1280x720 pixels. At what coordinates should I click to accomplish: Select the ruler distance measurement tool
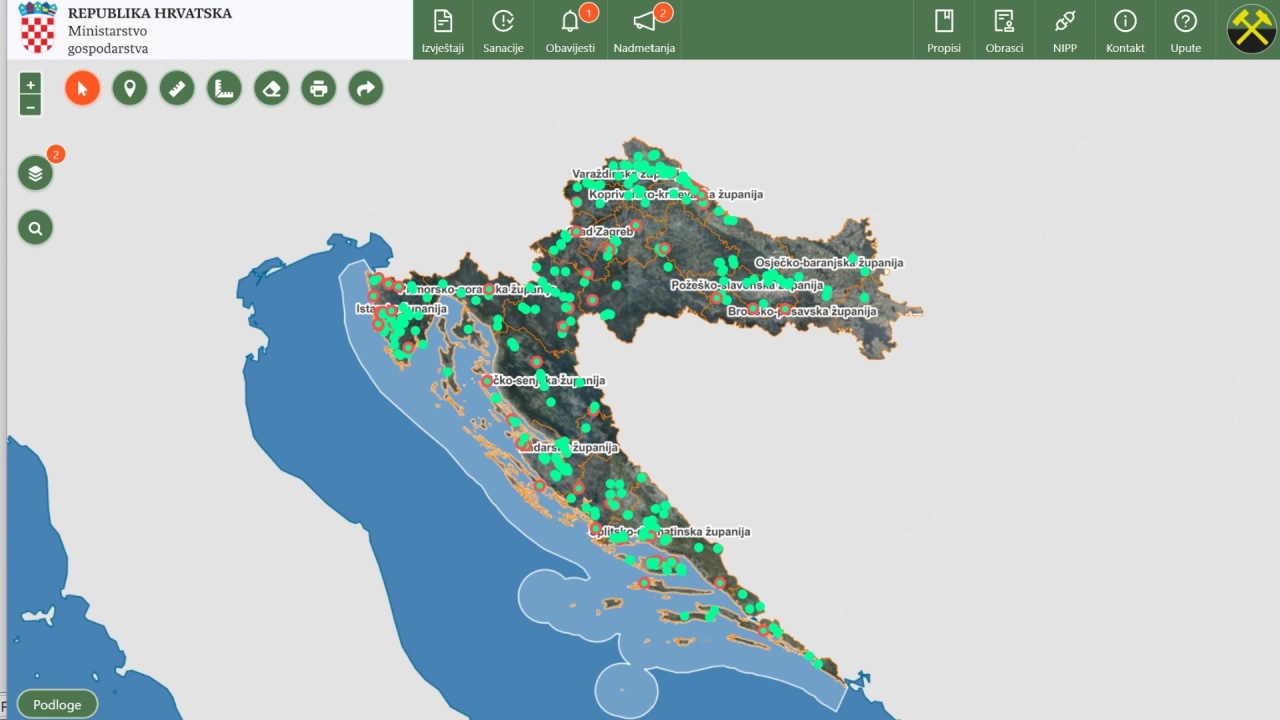pyautogui.click(x=177, y=89)
